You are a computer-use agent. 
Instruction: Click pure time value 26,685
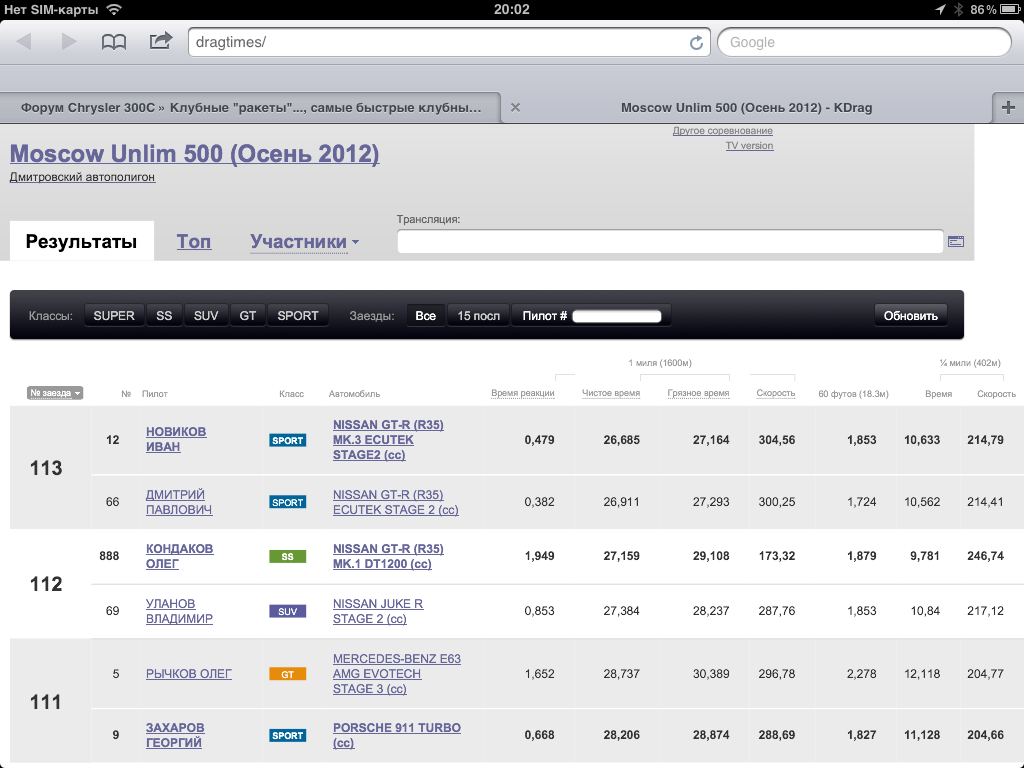coord(621,440)
